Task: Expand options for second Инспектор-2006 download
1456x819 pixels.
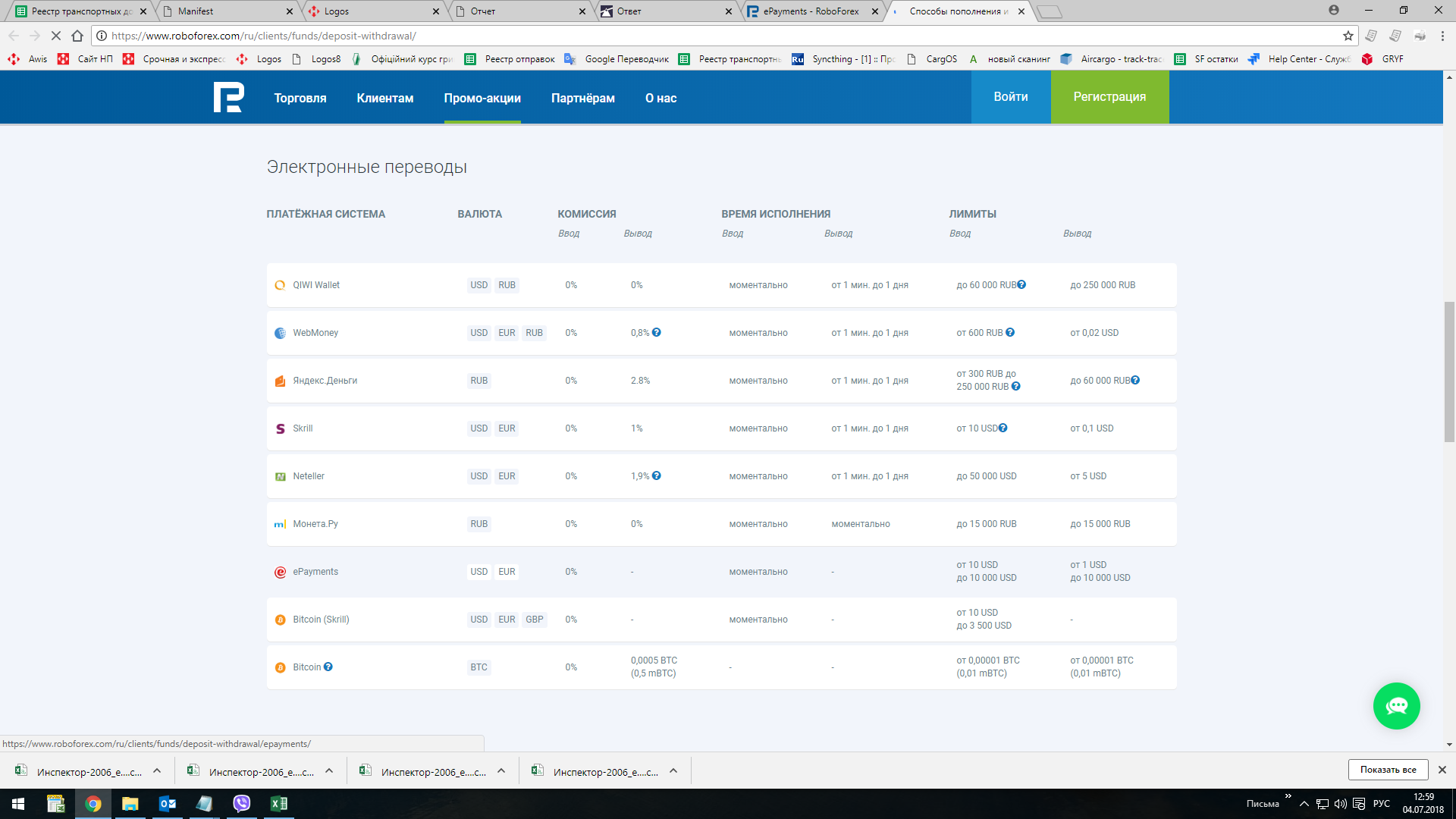Action: point(329,770)
